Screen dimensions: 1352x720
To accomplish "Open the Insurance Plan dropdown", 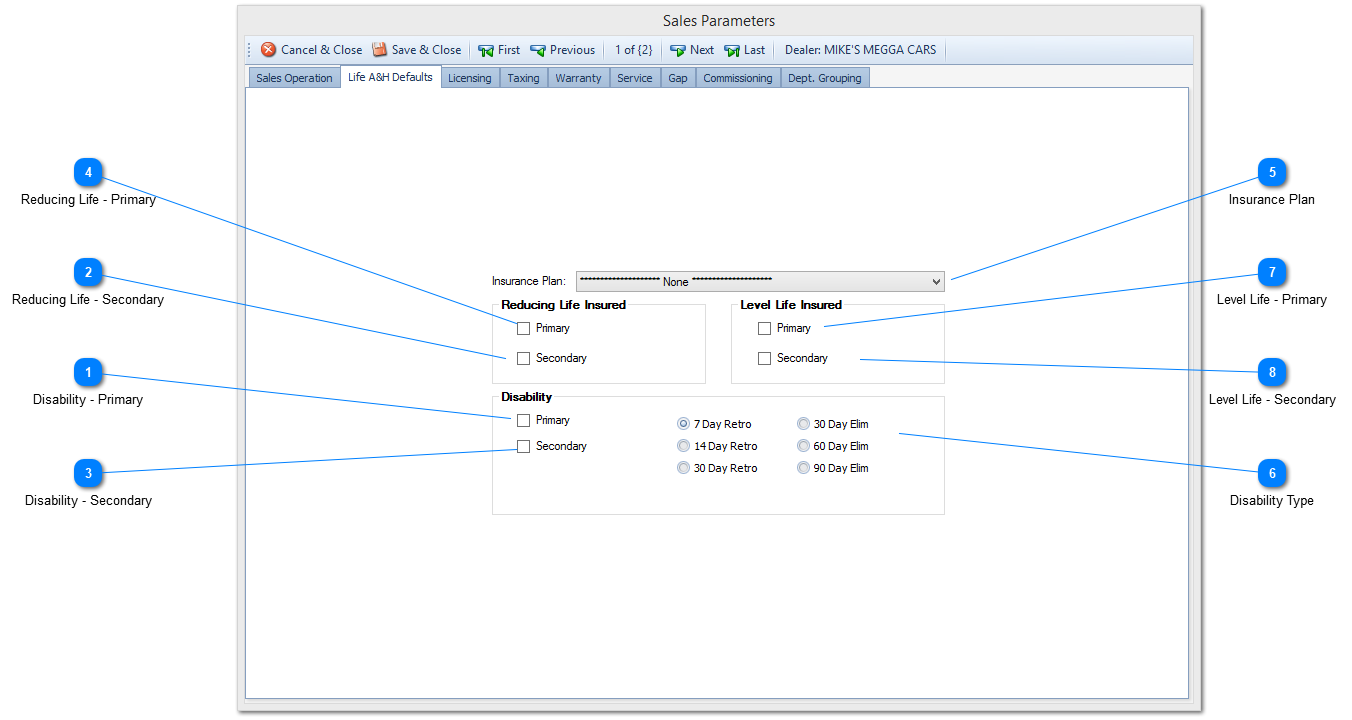I will 760,281.
